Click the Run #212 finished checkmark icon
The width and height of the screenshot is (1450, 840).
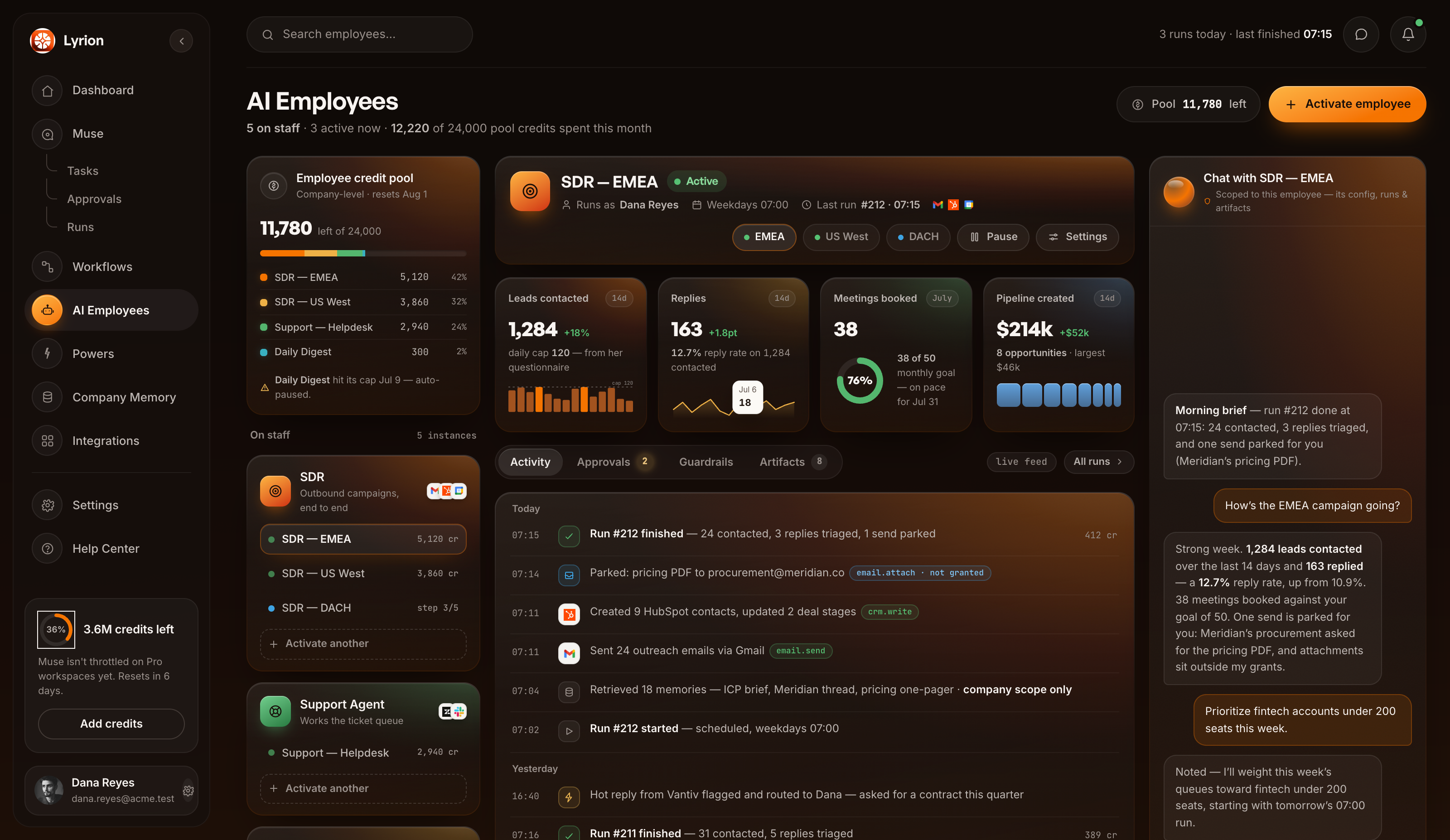[x=569, y=536]
